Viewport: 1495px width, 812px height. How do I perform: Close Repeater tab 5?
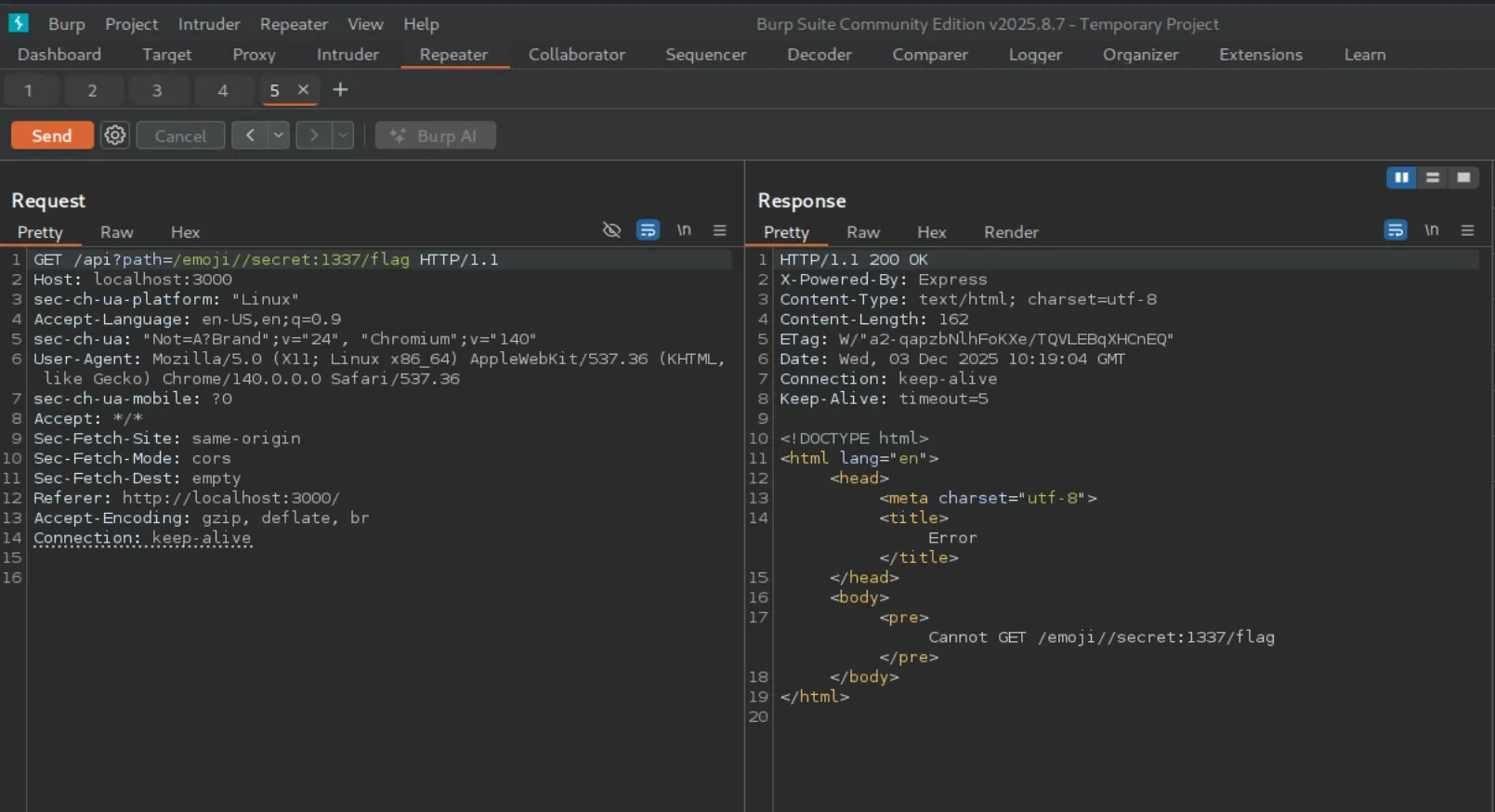303,90
